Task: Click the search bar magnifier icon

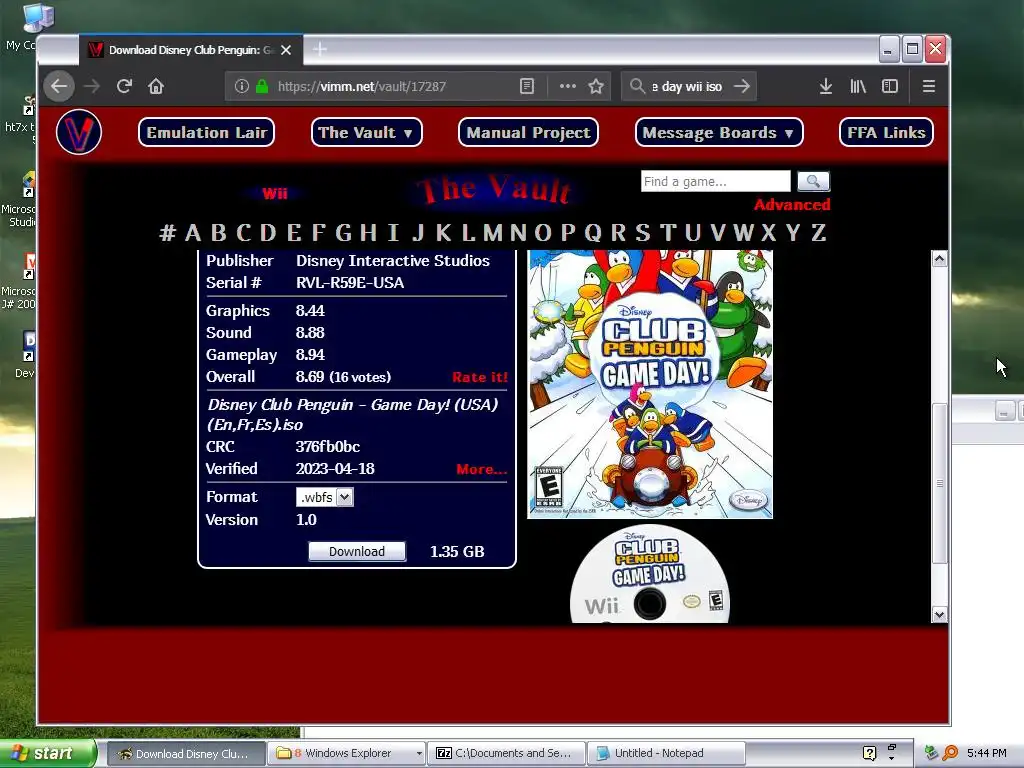Action: pos(637,86)
